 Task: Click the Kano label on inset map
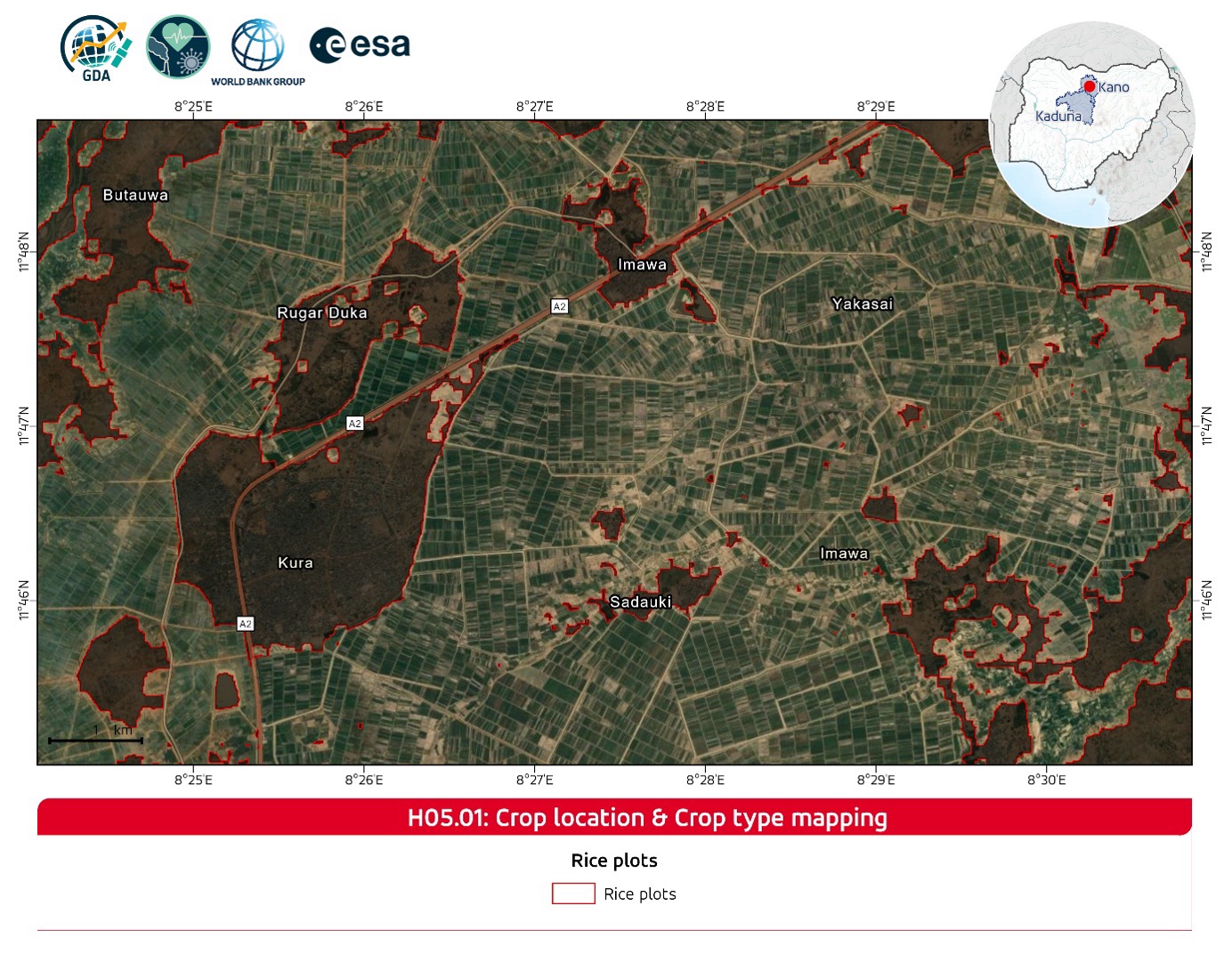point(1114,87)
